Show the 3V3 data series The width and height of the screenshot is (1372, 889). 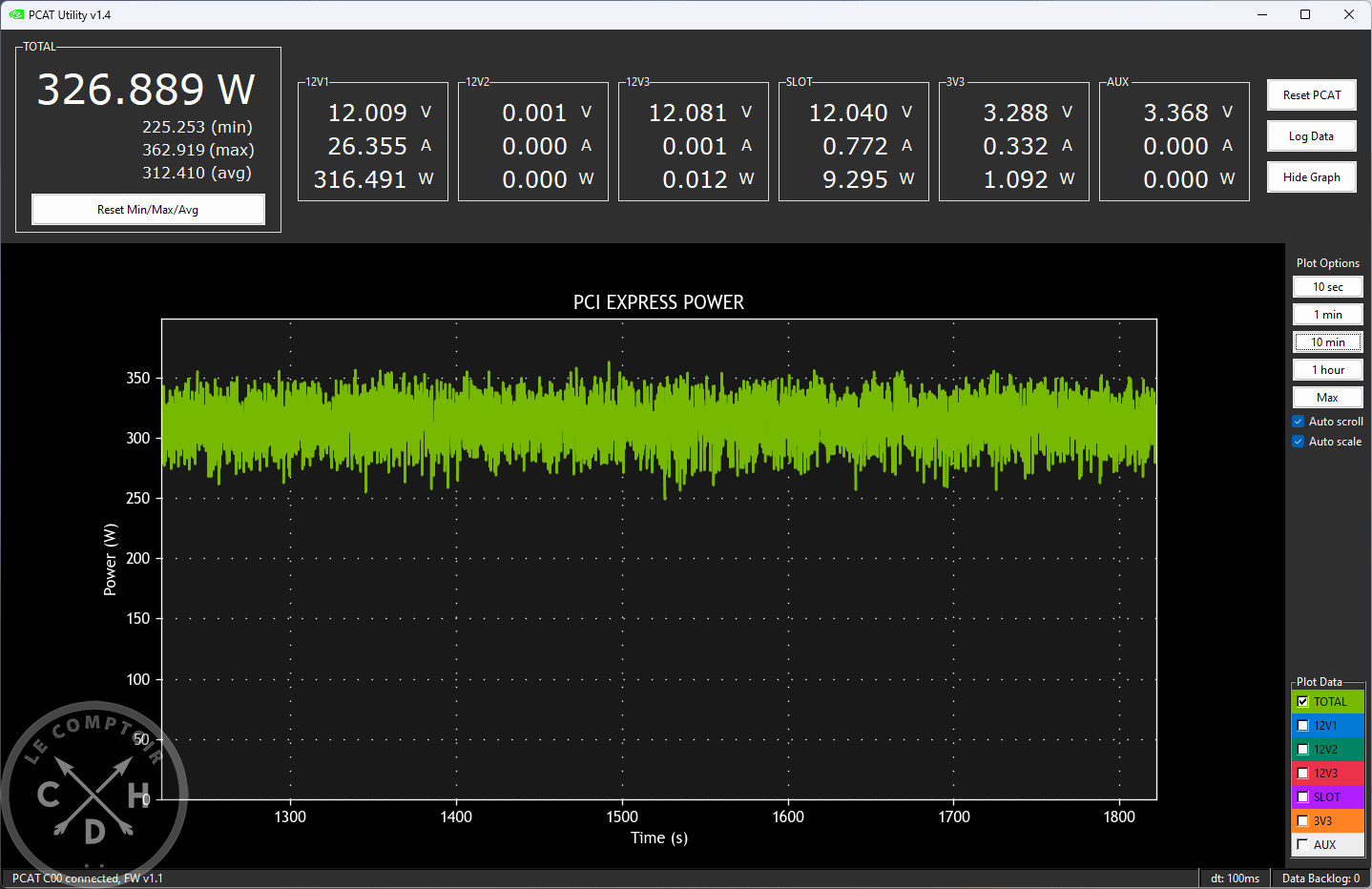point(1302,821)
